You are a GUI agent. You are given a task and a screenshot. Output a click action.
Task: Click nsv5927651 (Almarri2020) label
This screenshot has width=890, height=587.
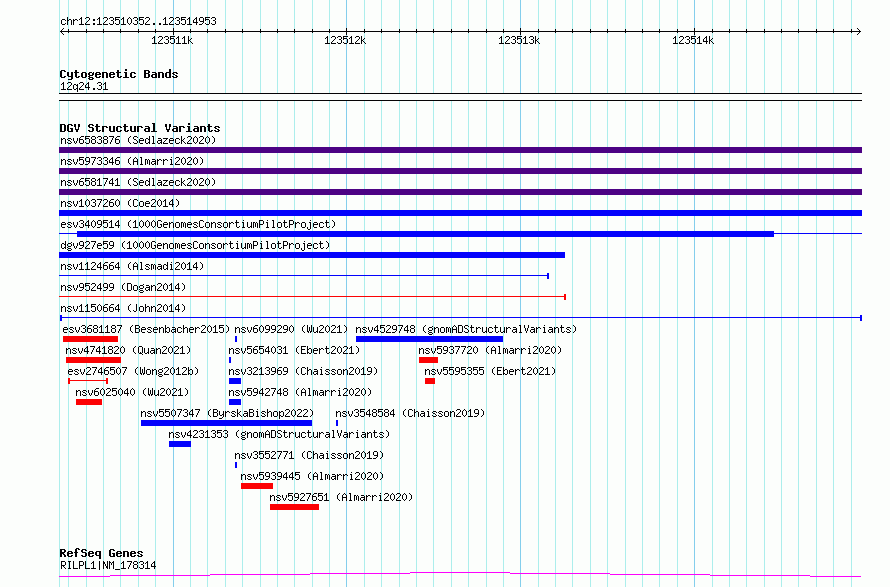pyautogui.click(x=341, y=497)
